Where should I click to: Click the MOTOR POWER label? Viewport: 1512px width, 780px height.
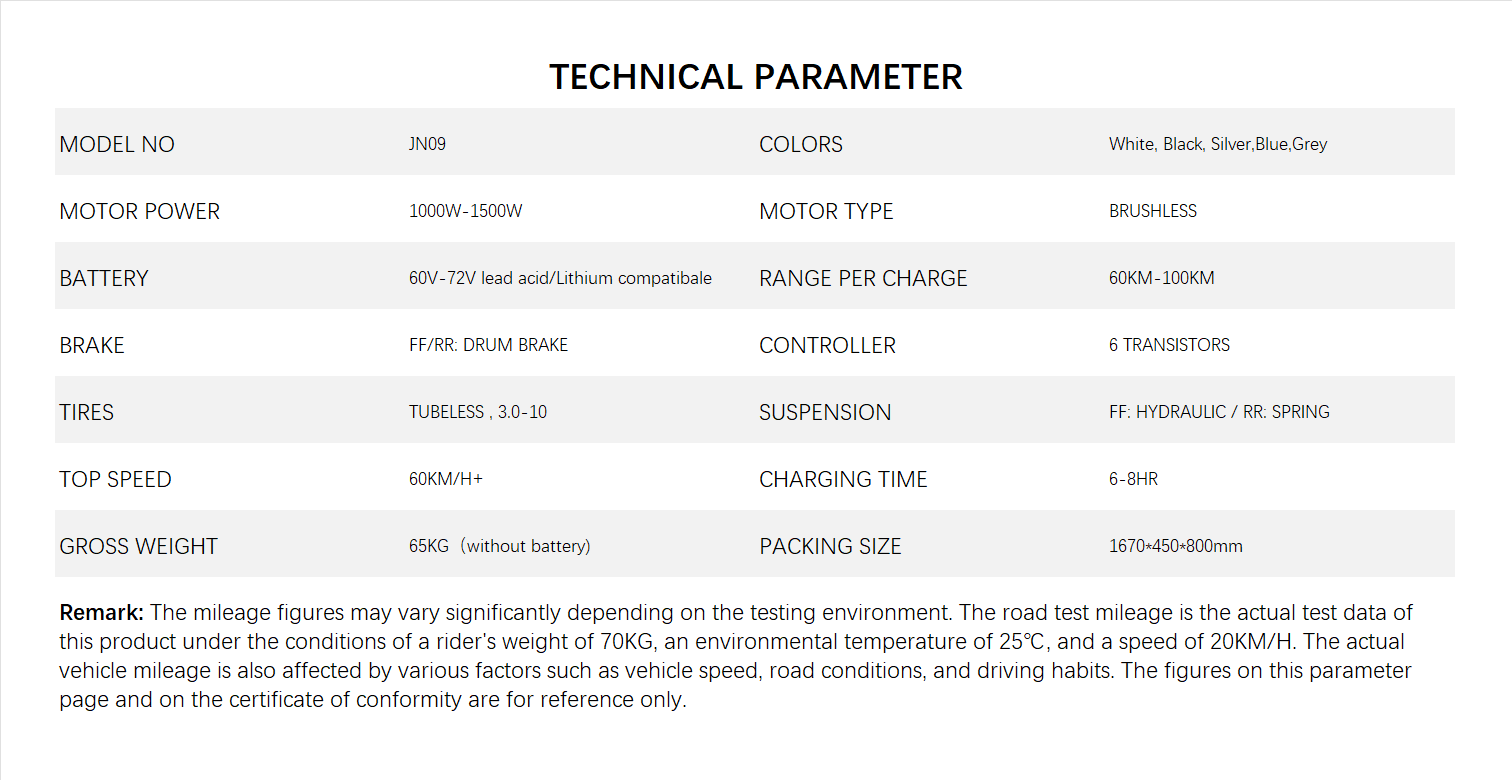(139, 211)
